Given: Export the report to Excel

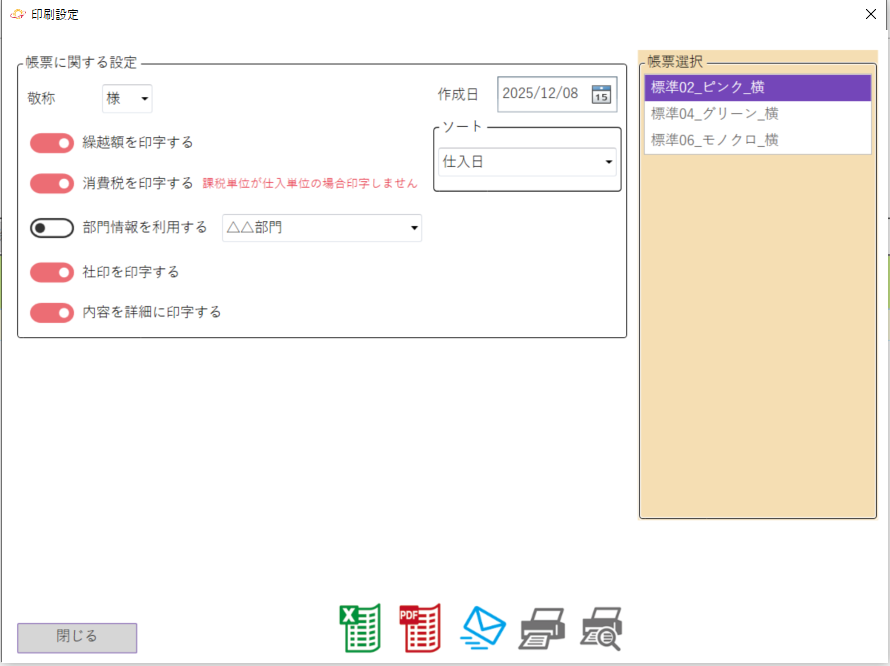Looking at the screenshot, I should pos(360,629).
